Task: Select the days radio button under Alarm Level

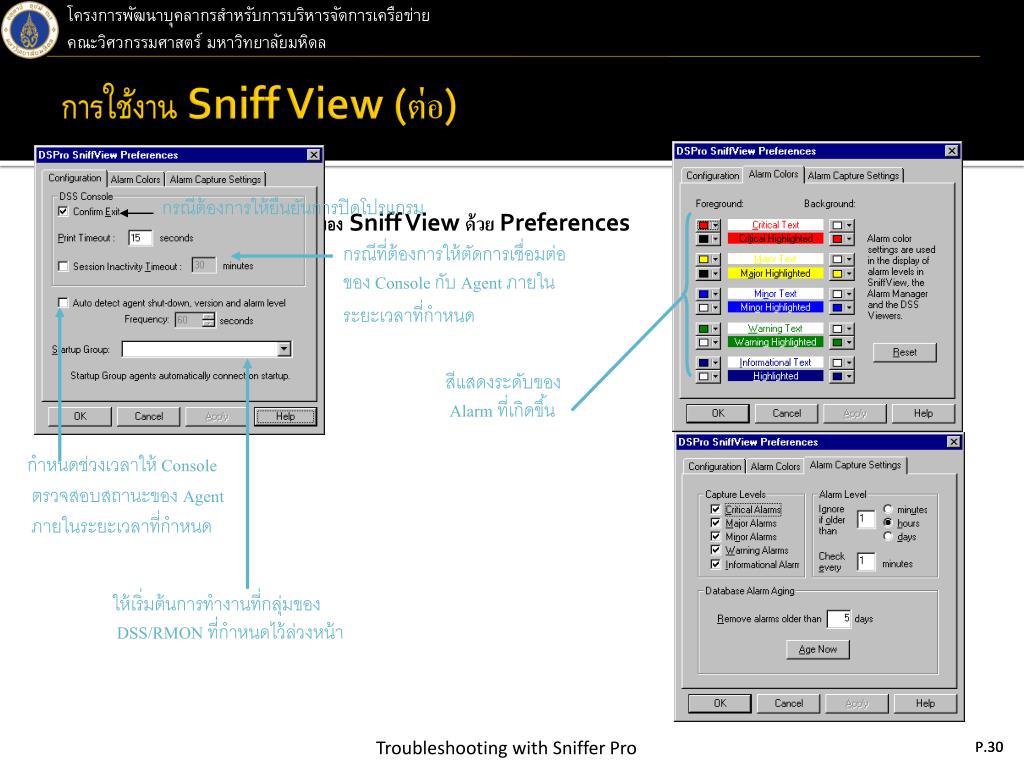Action: (x=888, y=536)
